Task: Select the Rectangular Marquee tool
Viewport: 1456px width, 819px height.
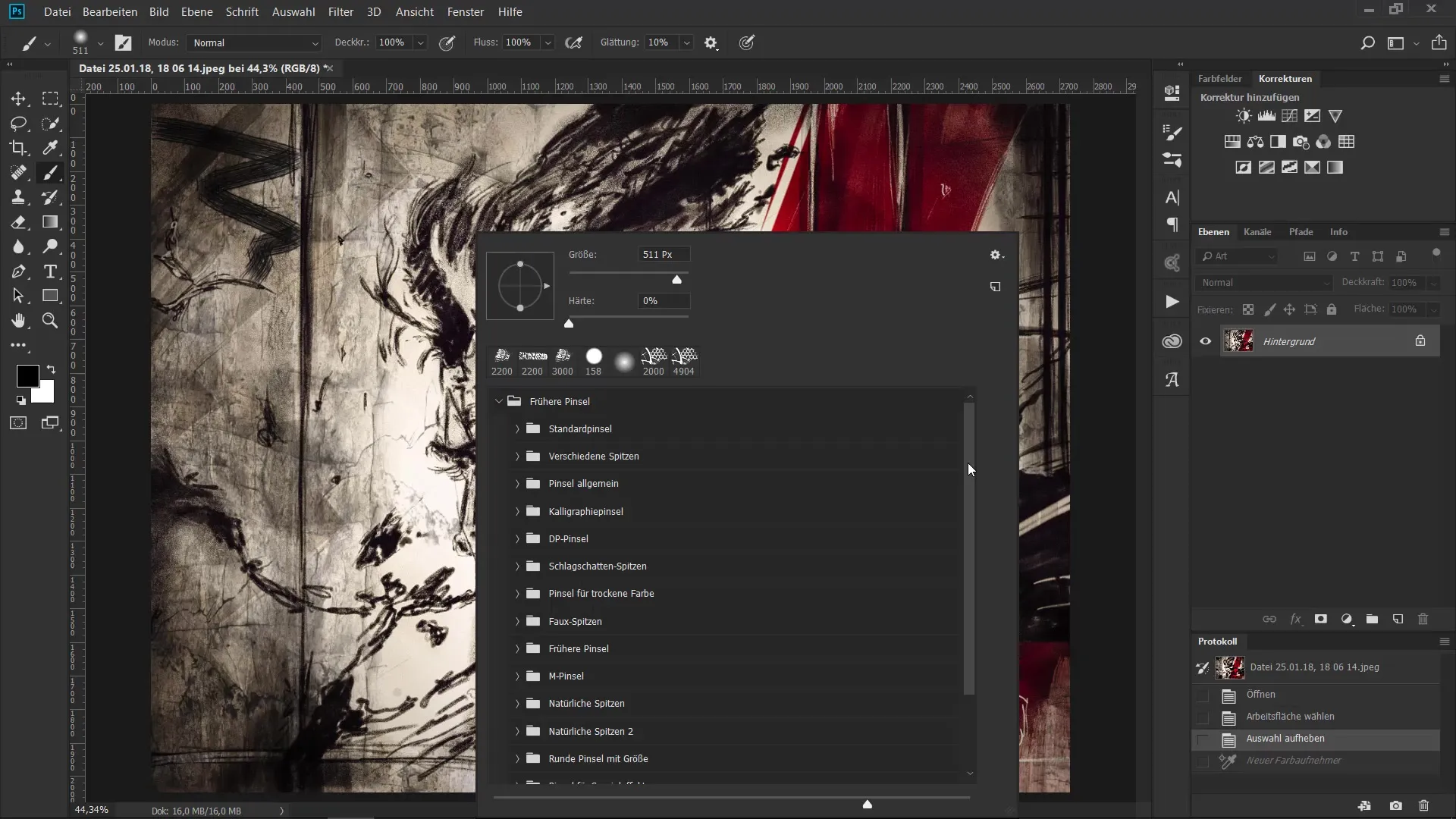Action: click(50, 99)
